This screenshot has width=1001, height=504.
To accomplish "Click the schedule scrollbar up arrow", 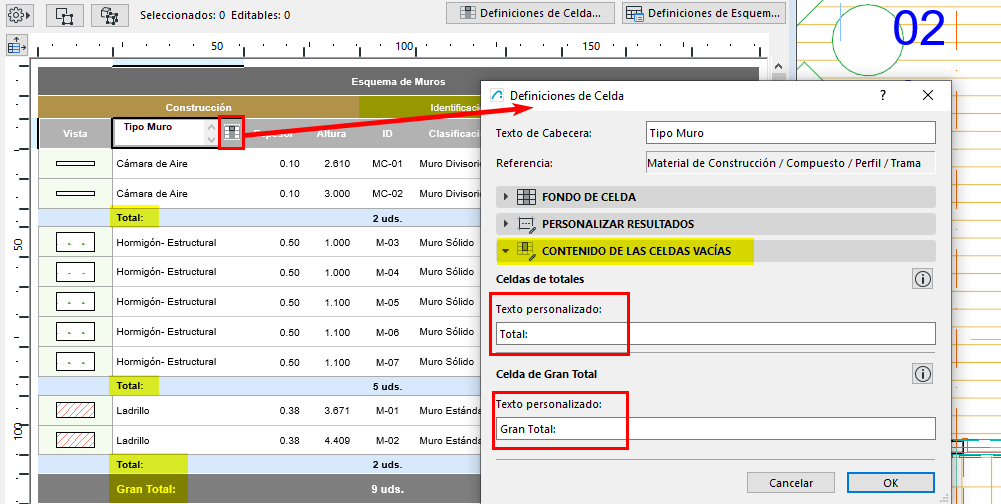I will click(778, 66).
